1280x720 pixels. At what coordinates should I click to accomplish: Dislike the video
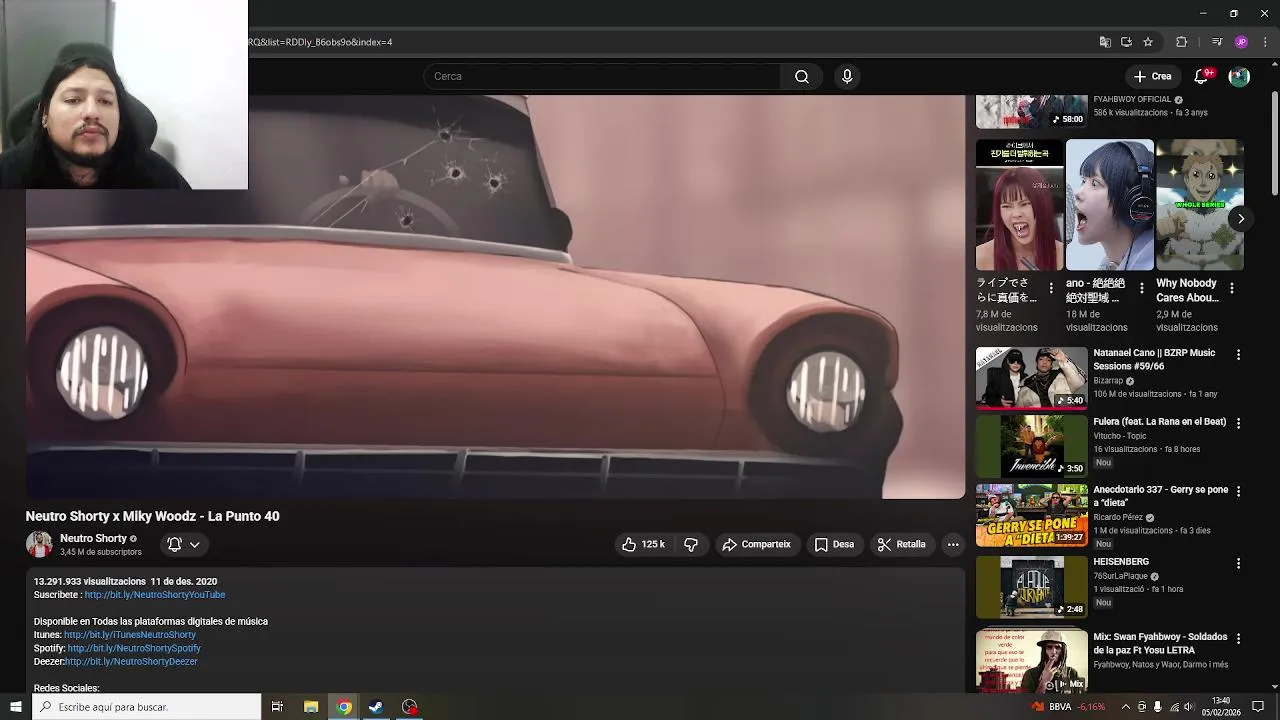pyautogui.click(x=690, y=544)
